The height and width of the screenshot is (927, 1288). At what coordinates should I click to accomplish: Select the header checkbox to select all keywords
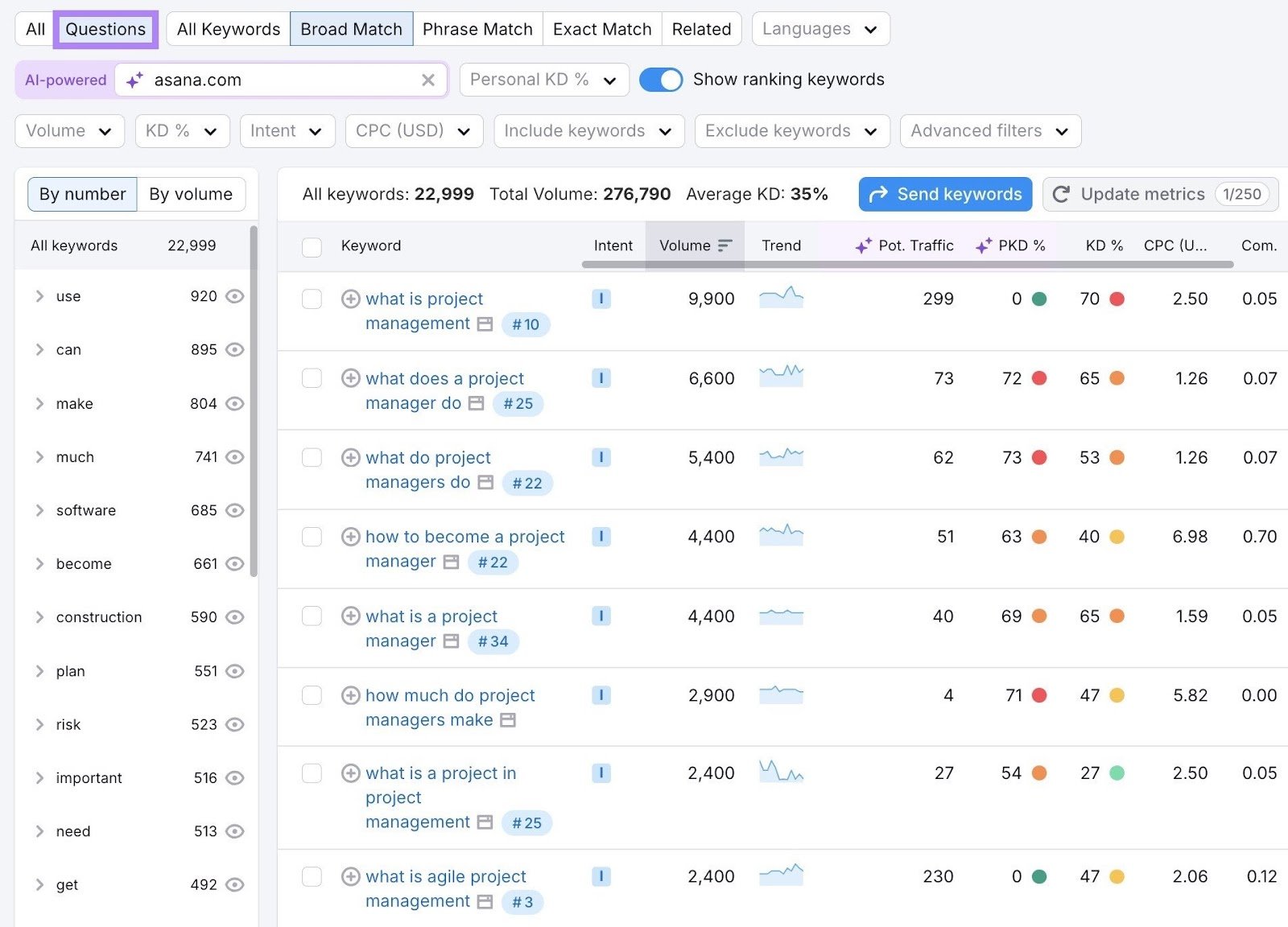tap(312, 247)
